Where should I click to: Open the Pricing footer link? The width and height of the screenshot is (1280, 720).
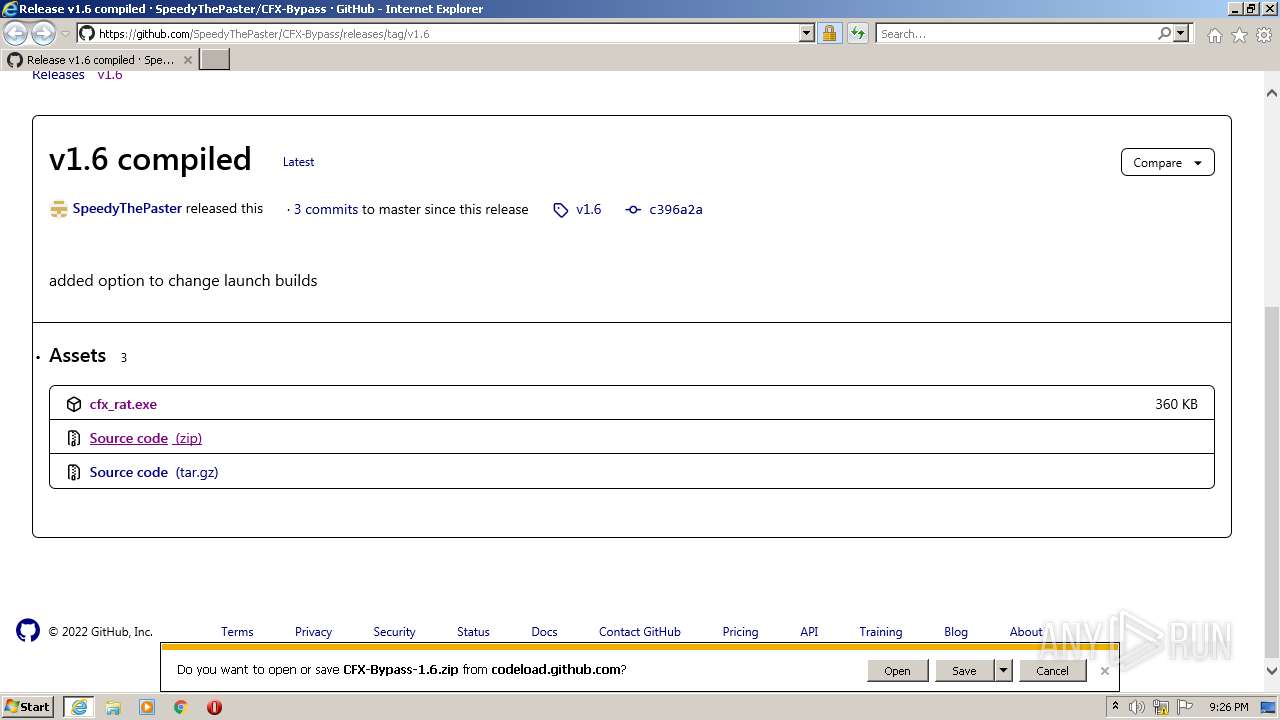click(740, 632)
